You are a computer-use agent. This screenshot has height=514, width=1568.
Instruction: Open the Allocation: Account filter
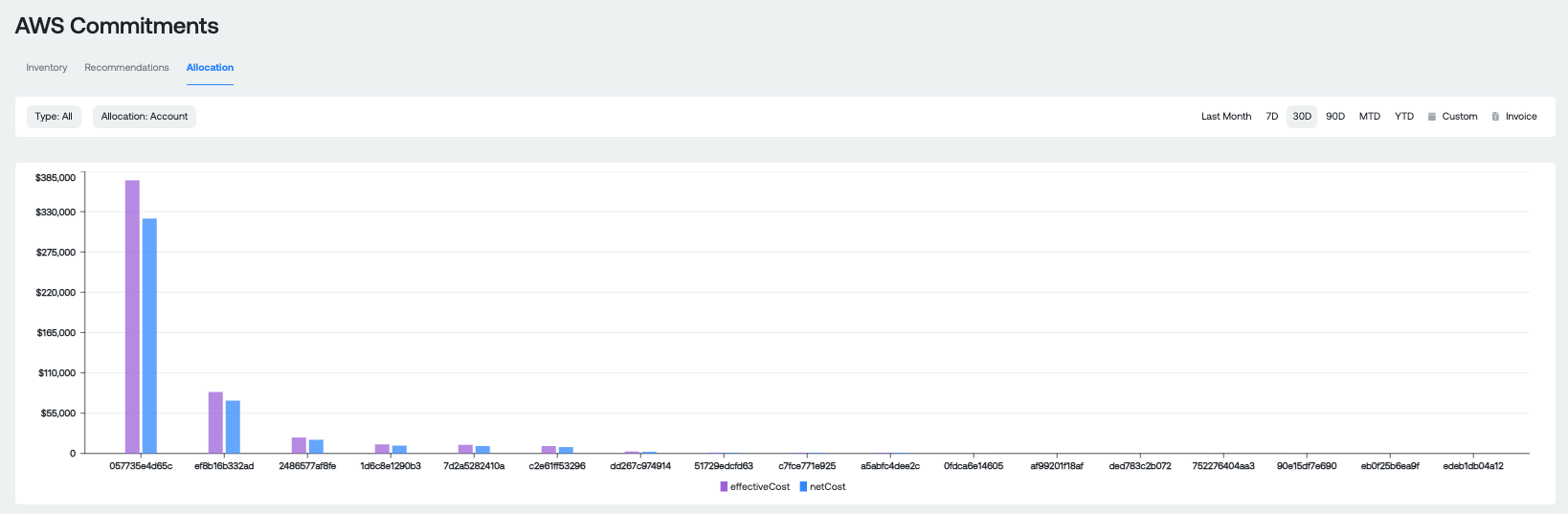(x=145, y=117)
